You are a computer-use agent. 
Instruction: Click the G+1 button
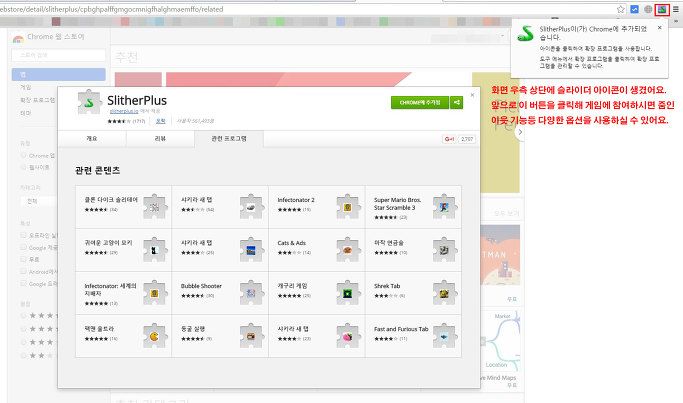click(x=449, y=139)
